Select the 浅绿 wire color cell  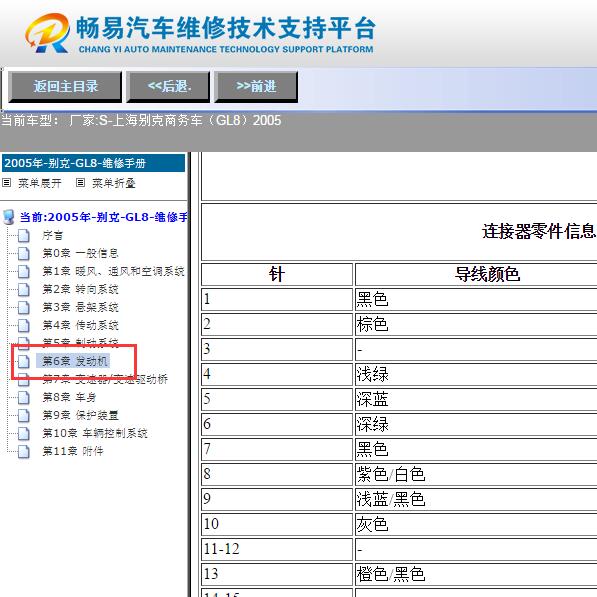coord(476,374)
